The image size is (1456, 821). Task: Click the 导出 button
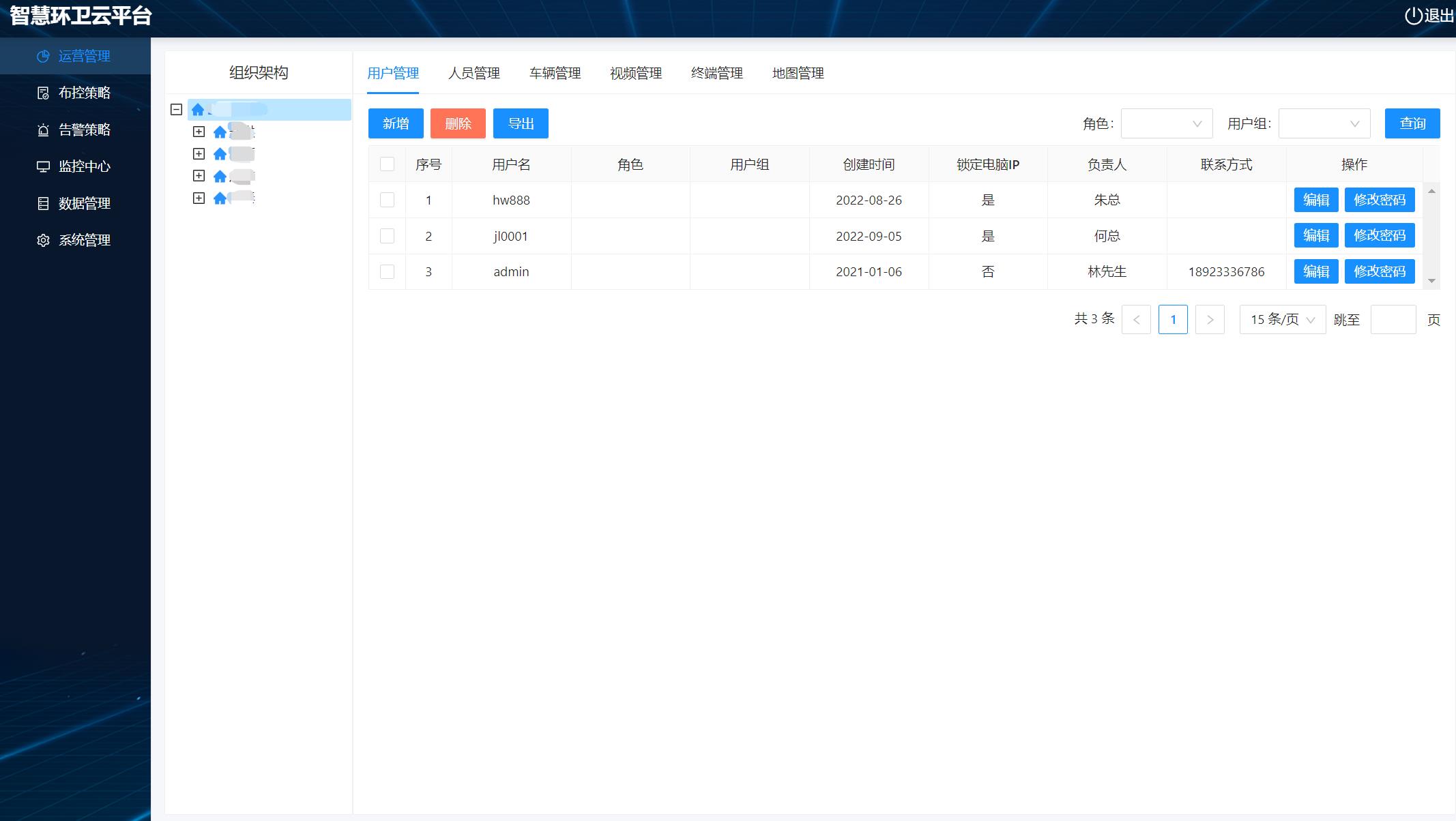pyautogui.click(x=521, y=123)
